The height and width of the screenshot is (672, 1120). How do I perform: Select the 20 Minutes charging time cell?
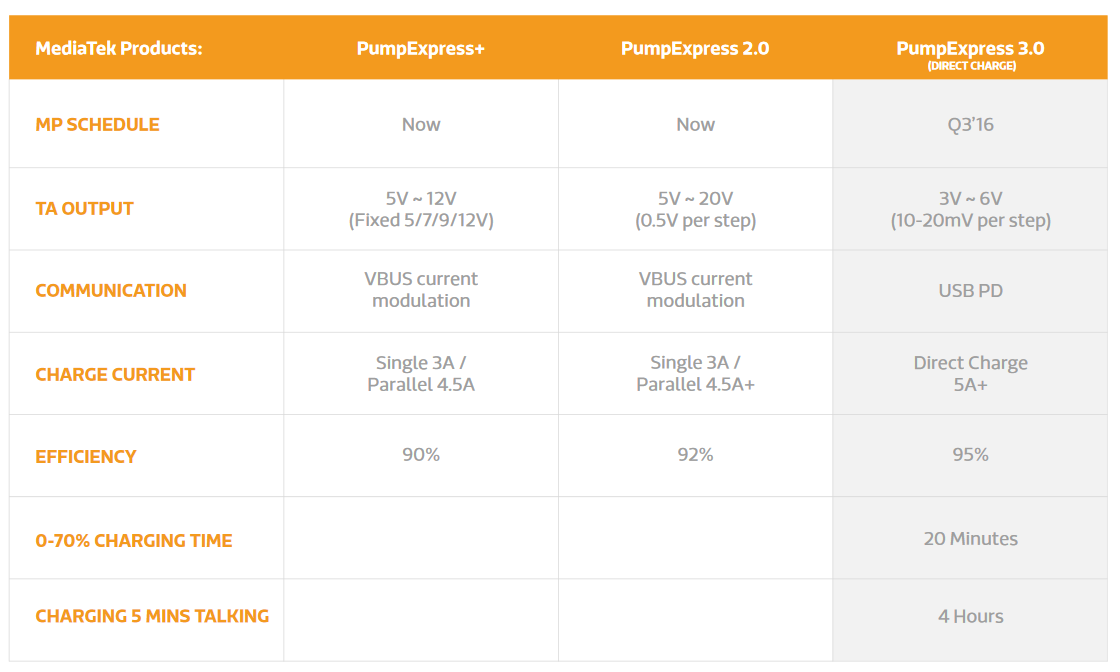[970, 538]
